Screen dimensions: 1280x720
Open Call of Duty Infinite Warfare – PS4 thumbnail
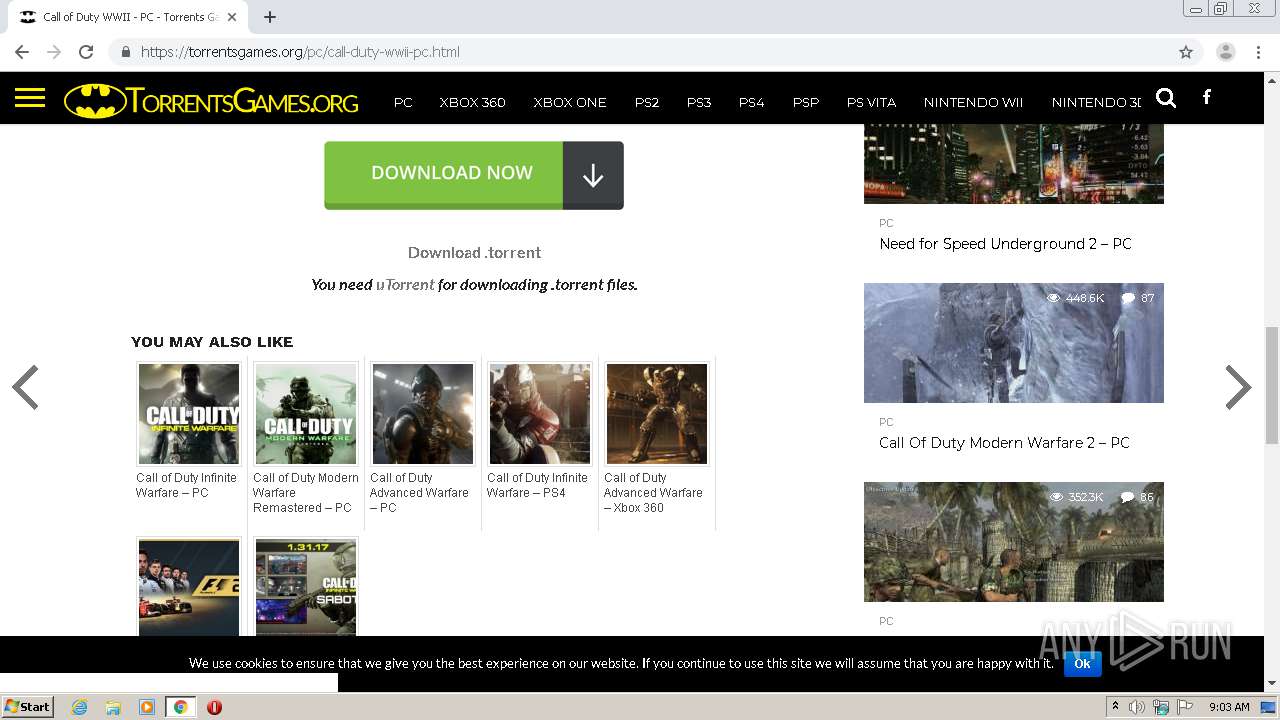pos(540,414)
